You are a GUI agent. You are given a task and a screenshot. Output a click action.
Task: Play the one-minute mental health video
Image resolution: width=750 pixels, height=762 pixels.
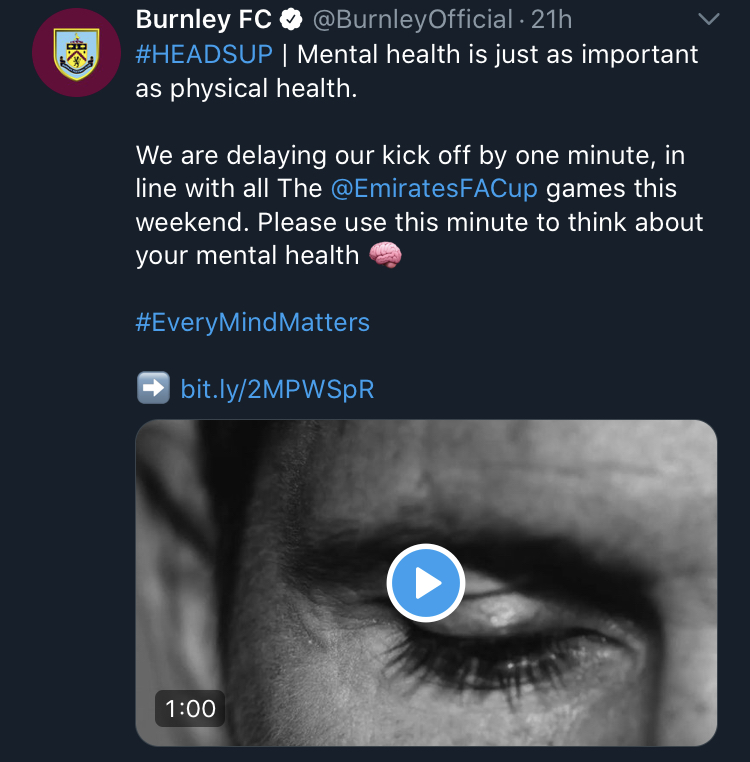pos(425,583)
